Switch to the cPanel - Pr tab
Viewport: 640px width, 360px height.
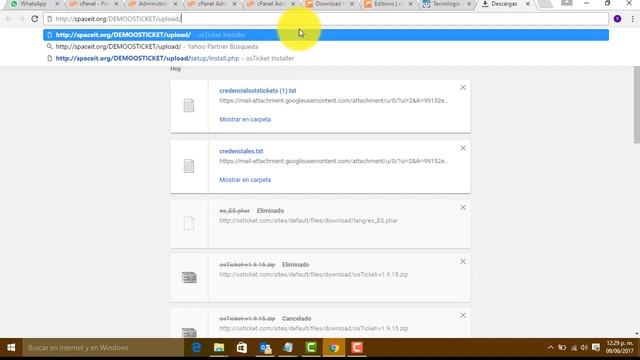point(93,4)
